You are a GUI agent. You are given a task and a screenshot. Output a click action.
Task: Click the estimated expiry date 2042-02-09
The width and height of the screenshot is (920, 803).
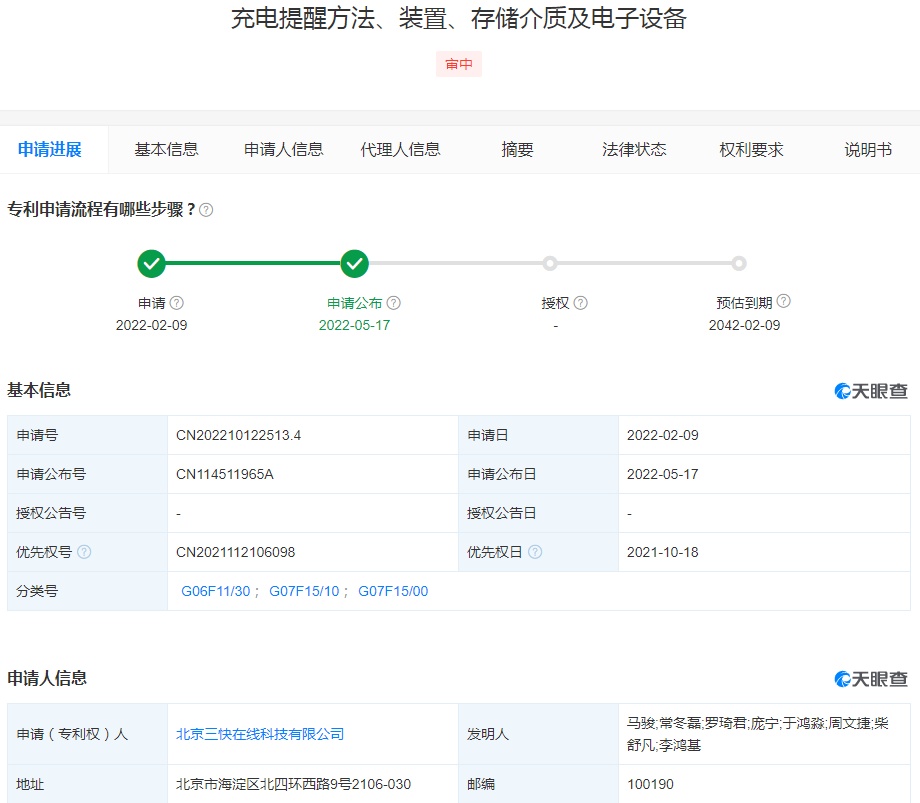(x=744, y=325)
